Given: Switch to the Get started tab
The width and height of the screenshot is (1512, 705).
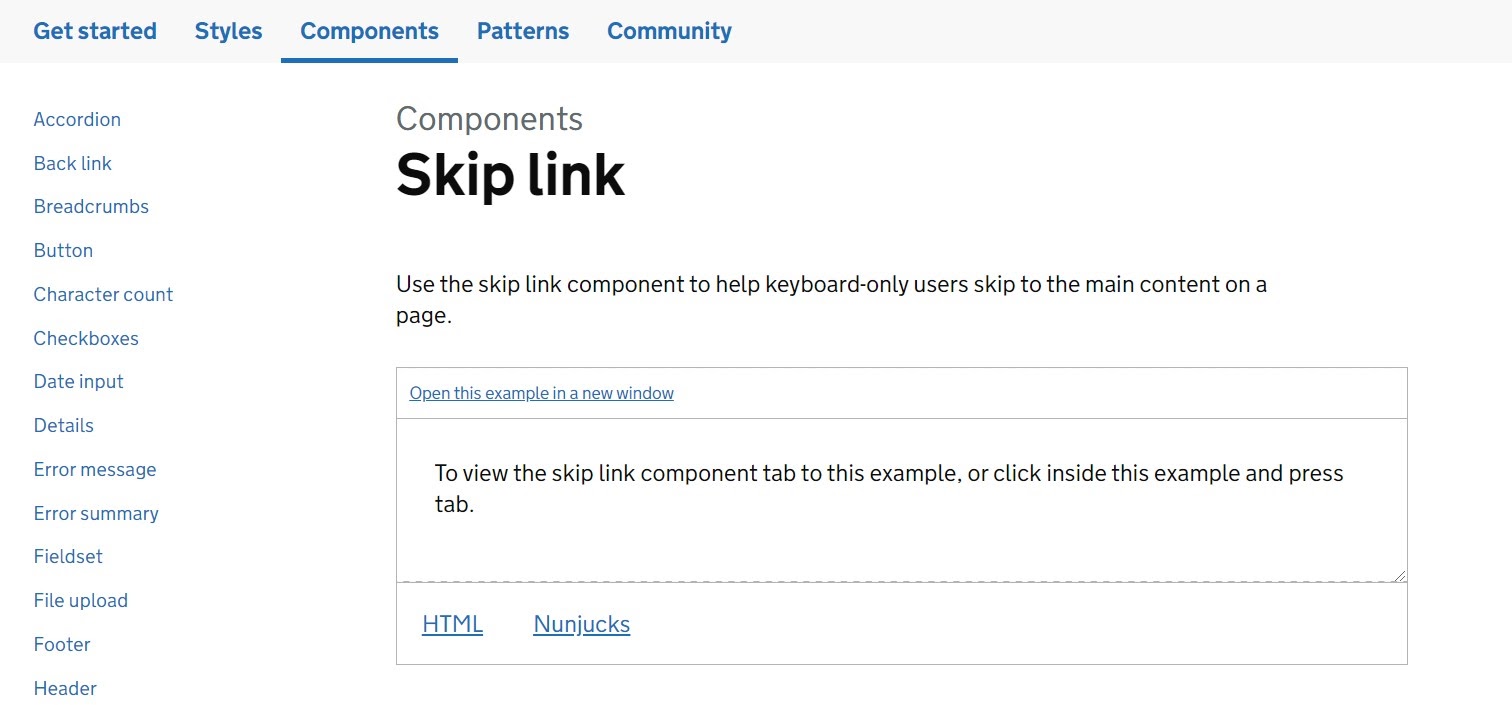Looking at the screenshot, I should [94, 31].
